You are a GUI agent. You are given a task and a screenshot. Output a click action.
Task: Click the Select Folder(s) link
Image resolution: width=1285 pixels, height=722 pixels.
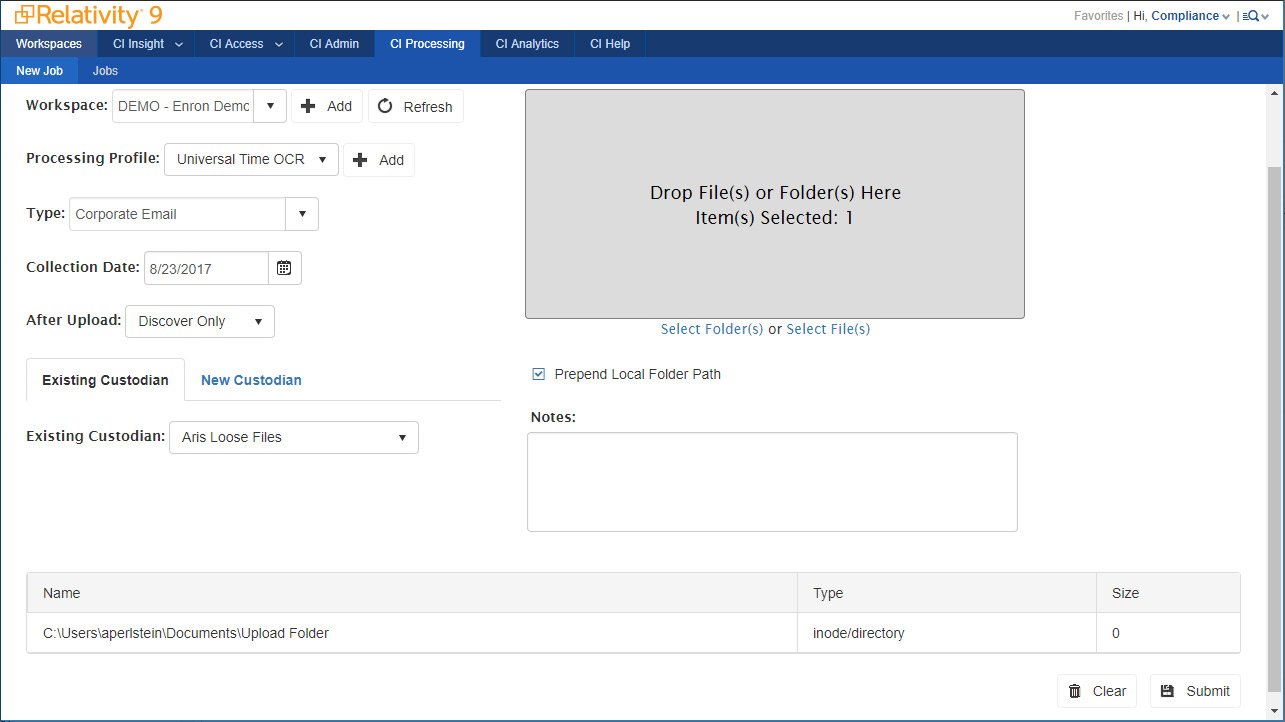711,329
